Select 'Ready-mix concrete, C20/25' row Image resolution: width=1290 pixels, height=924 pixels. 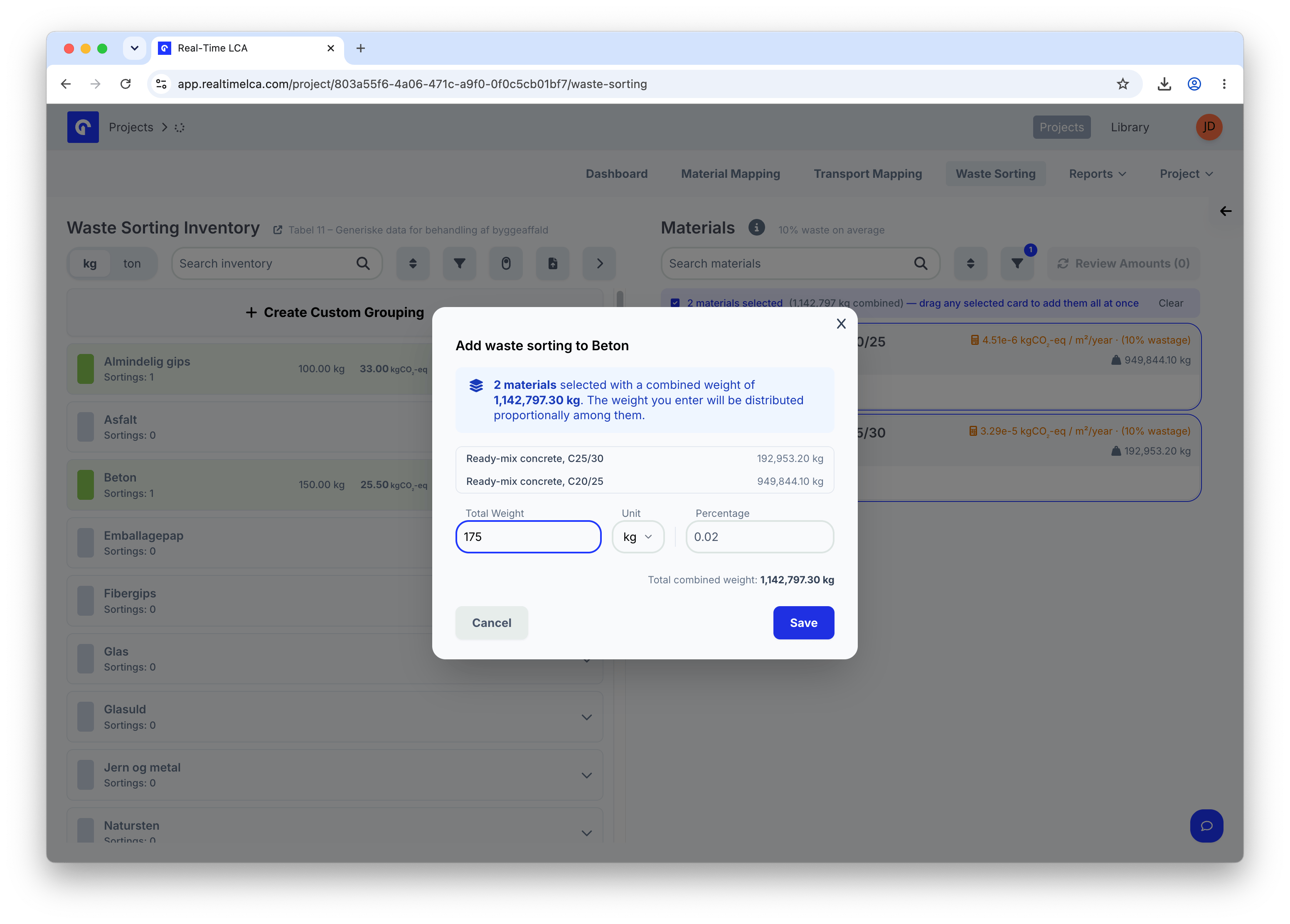pos(645,481)
